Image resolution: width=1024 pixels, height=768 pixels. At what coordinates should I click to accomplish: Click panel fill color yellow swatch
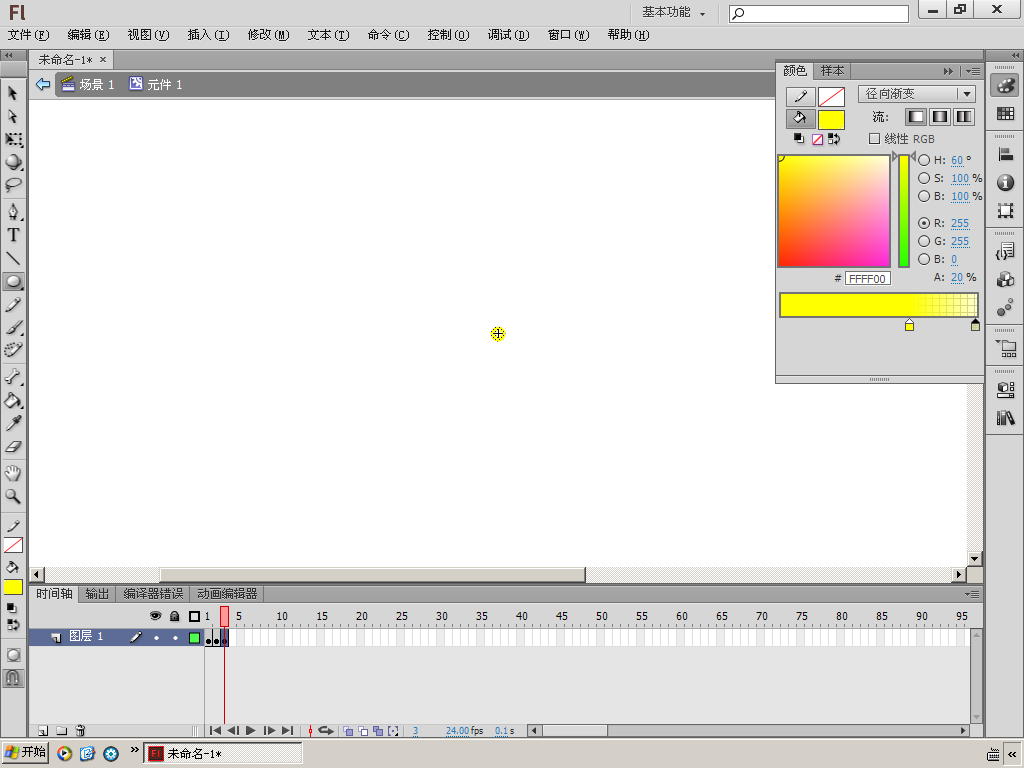[831, 120]
